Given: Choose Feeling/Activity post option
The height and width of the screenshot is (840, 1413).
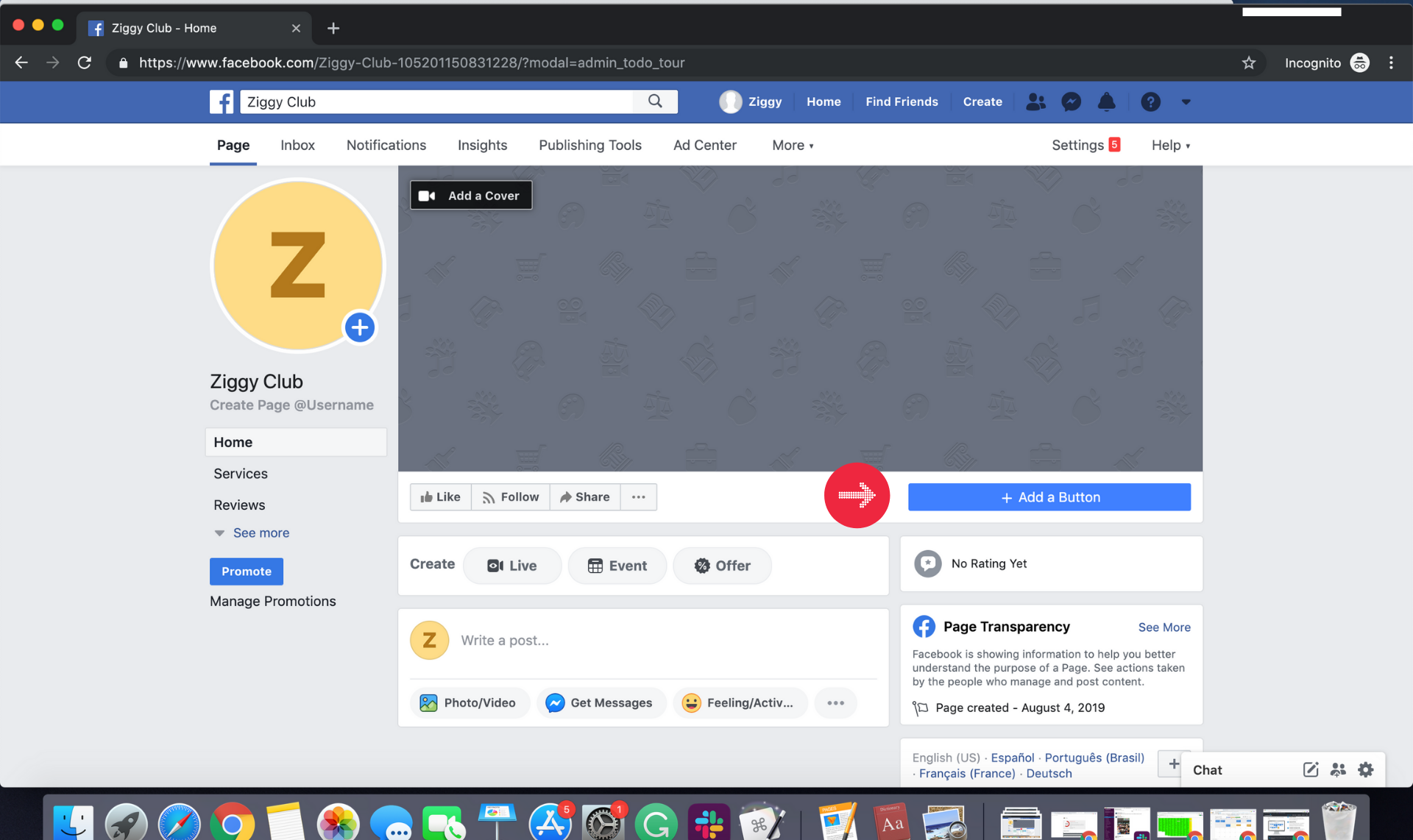Looking at the screenshot, I should (740, 703).
